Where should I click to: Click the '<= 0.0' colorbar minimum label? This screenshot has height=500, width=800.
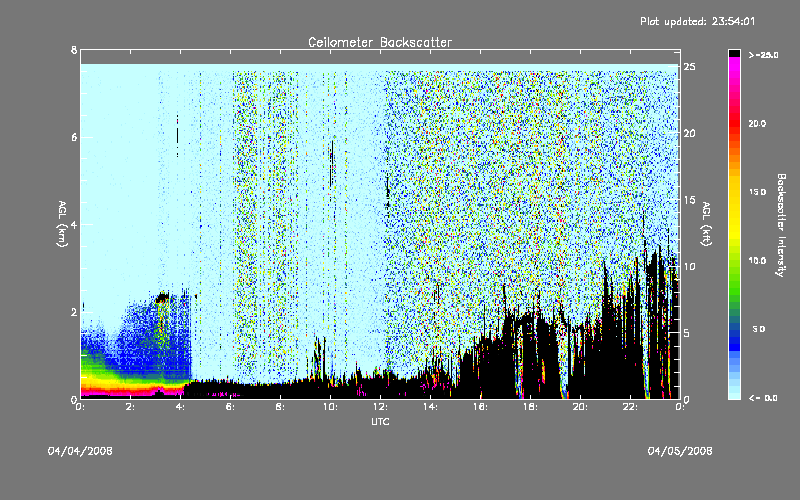coord(763,398)
